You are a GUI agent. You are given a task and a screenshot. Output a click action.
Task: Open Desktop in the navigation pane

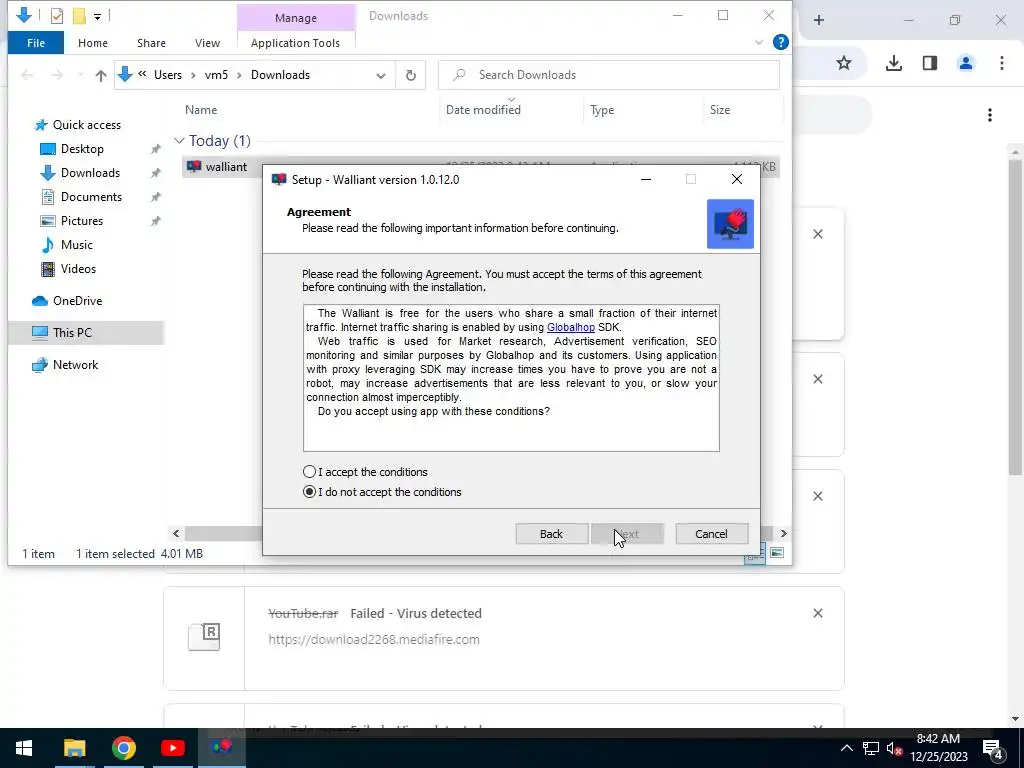[82, 149]
